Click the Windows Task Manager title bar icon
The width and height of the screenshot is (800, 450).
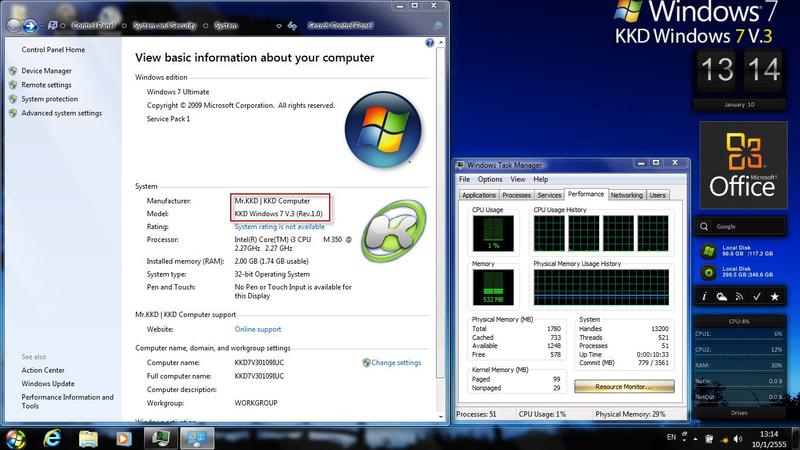[x=460, y=165]
